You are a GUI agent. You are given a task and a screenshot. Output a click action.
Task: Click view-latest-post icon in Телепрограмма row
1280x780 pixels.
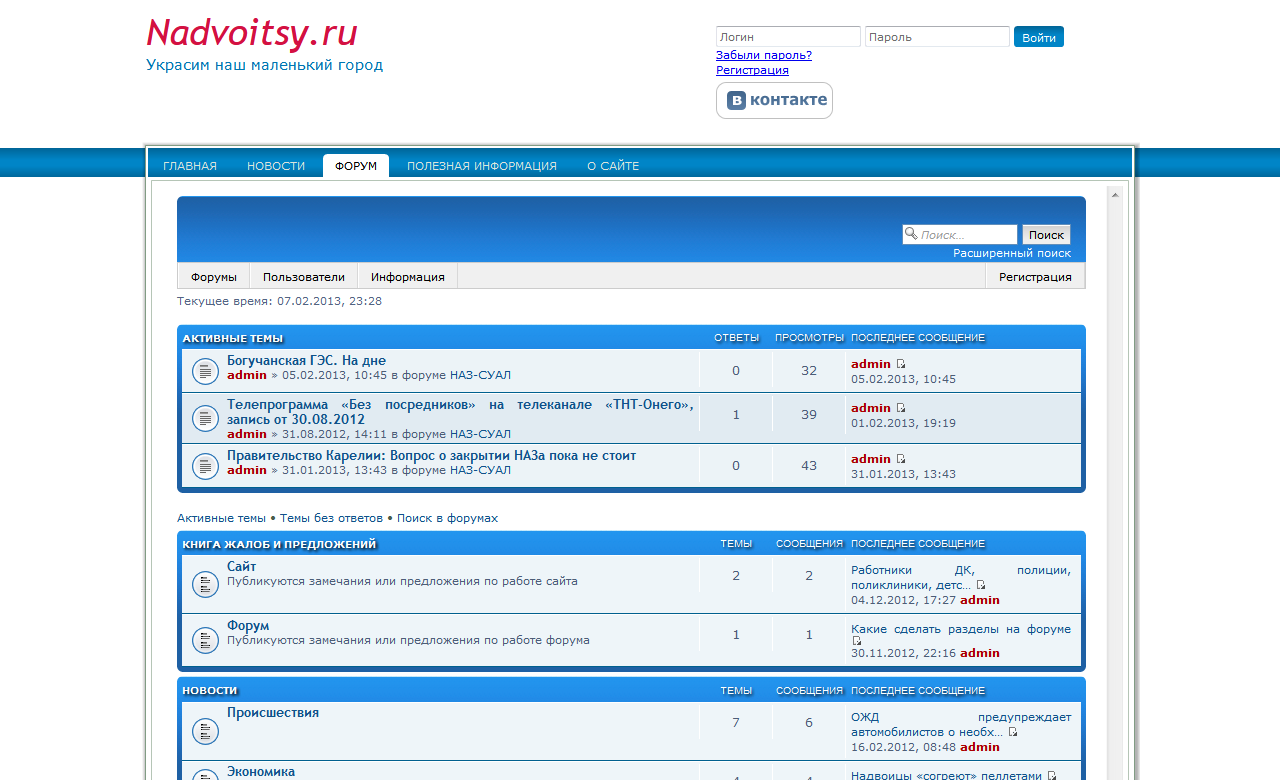(x=901, y=408)
